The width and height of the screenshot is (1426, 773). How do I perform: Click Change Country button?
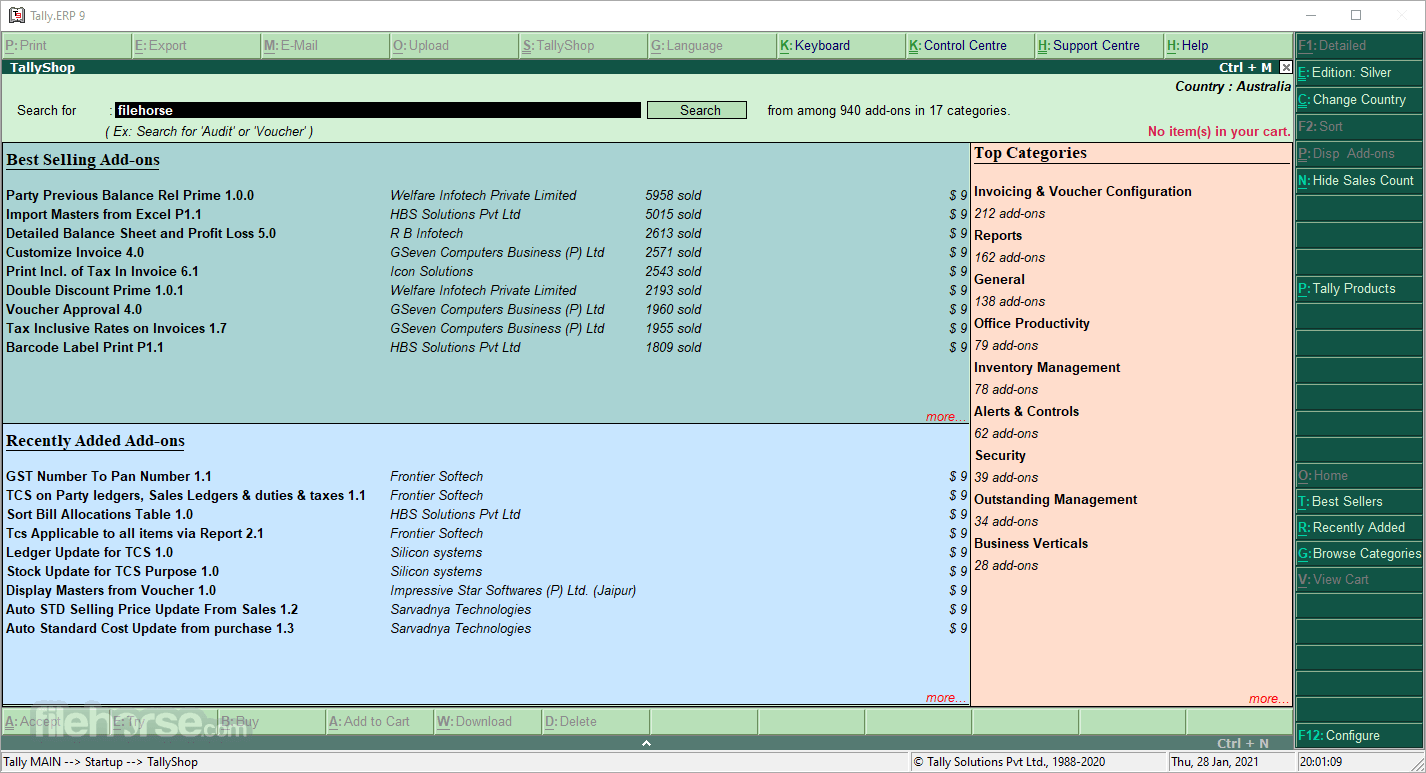[1359, 99]
